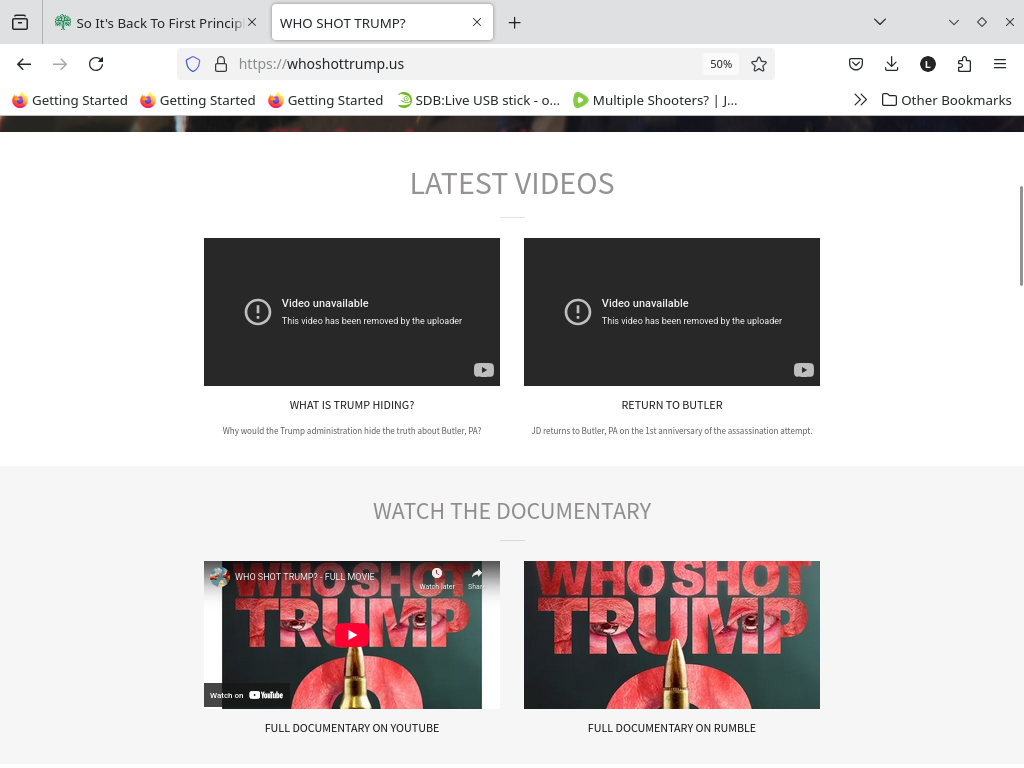
Task: Close the WHO SHOT TRUMP? tab
Action: [x=477, y=22]
